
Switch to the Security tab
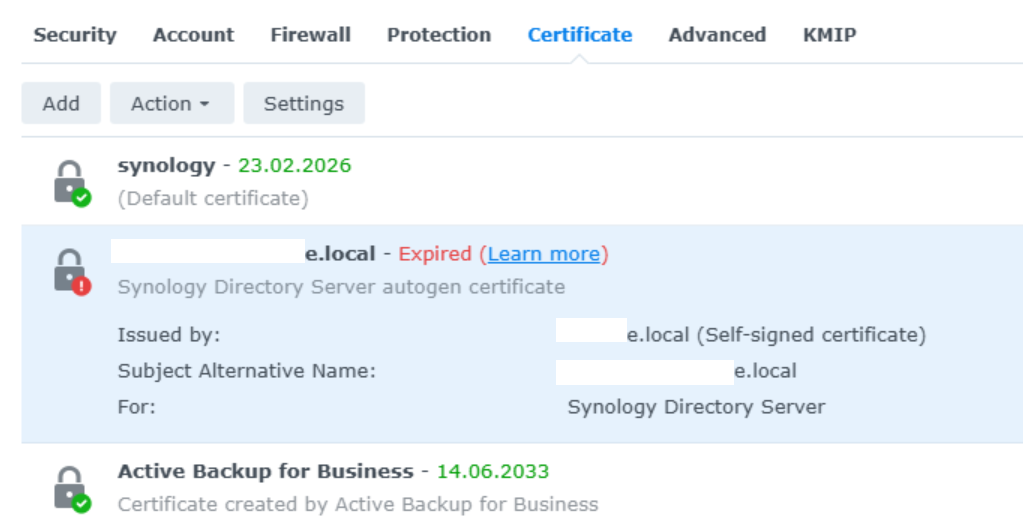point(75,35)
